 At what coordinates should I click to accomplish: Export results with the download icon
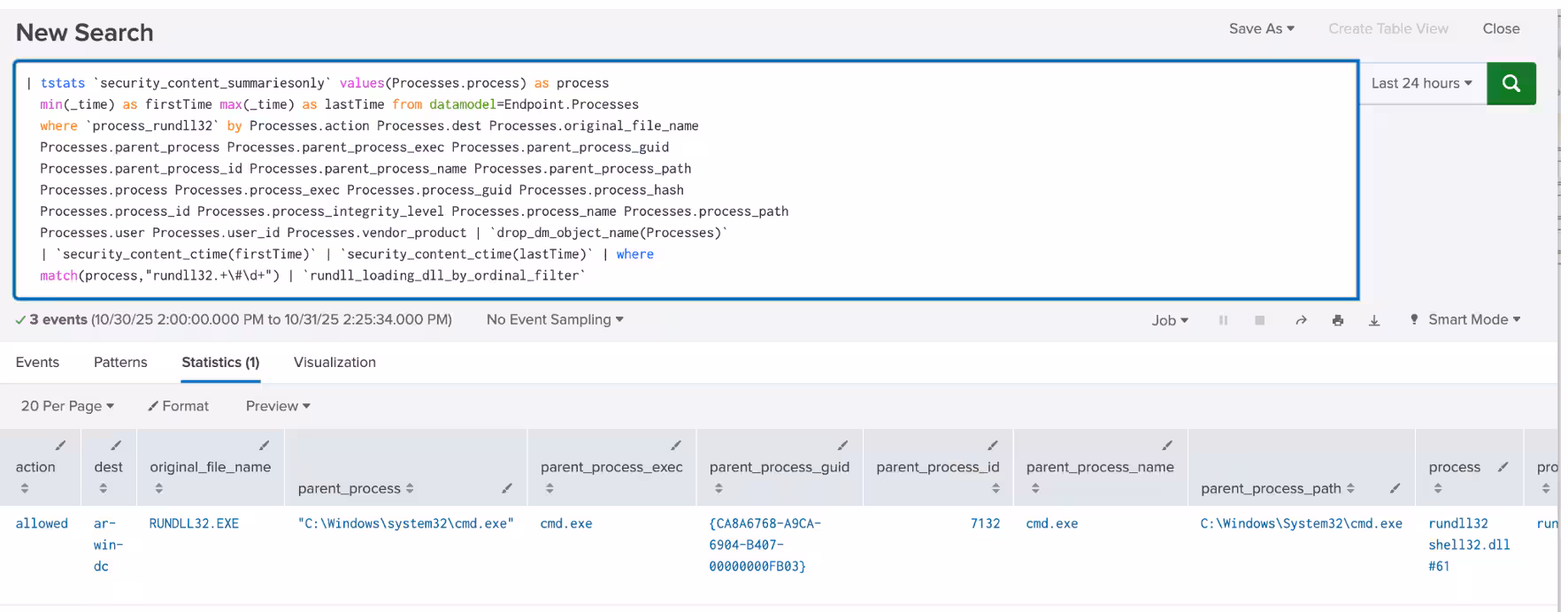tap(1374, 320)
